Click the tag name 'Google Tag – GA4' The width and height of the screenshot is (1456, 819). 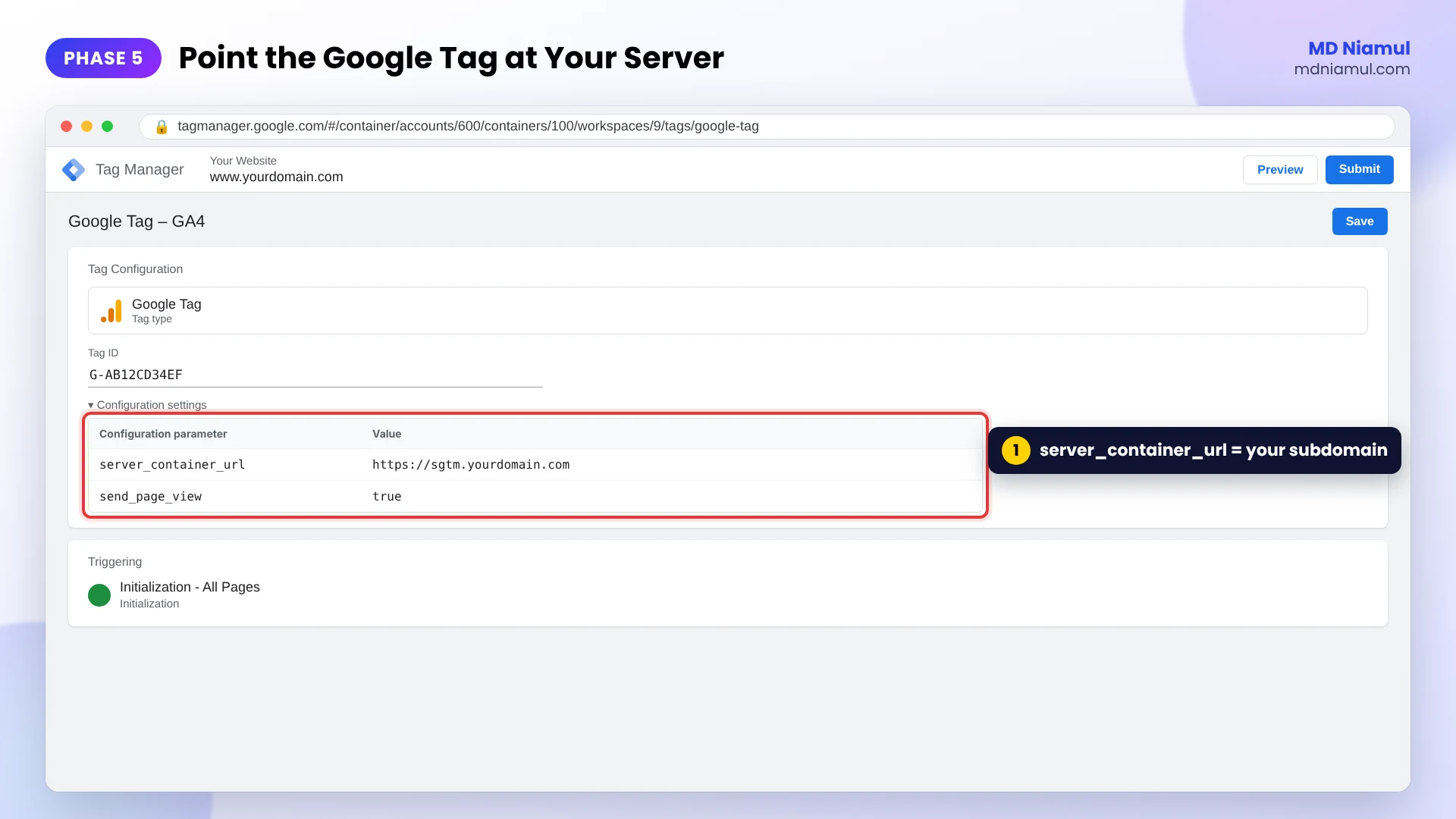point(136,221)
